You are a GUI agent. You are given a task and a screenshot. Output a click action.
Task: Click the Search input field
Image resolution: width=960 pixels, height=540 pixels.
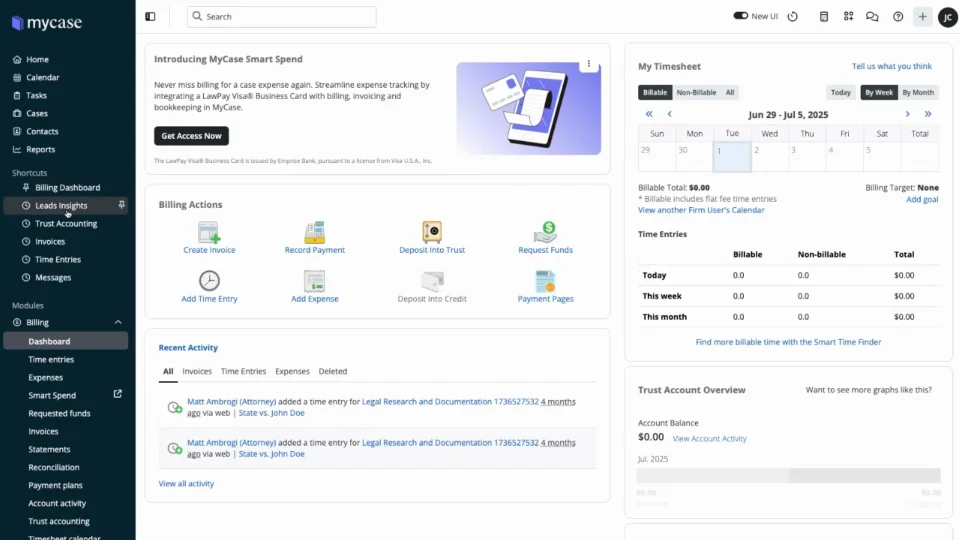coord(282,17)
